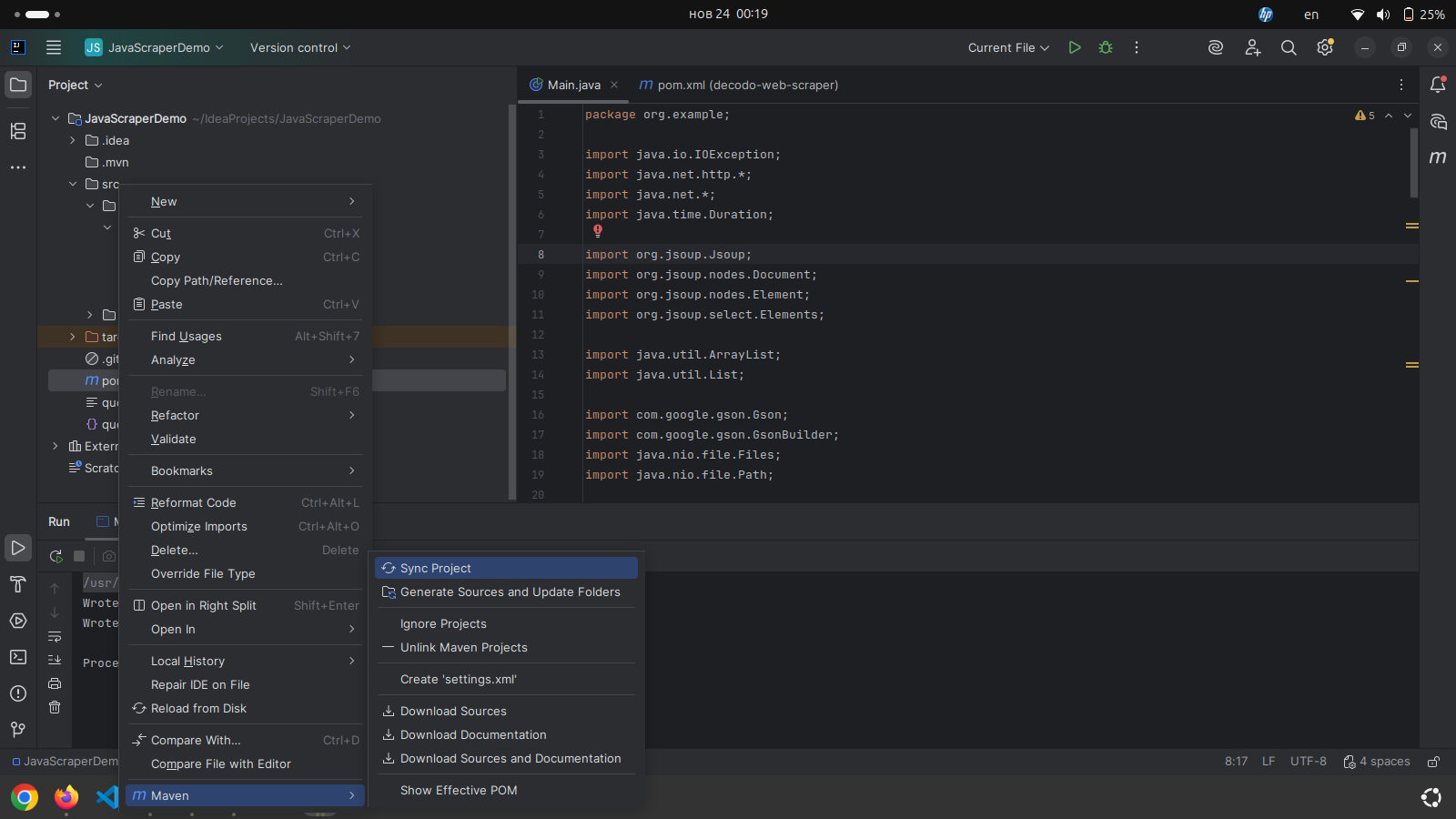Open the Version control dropdown
This screenshot has height=819, width=1456.
tap(300, 47)
